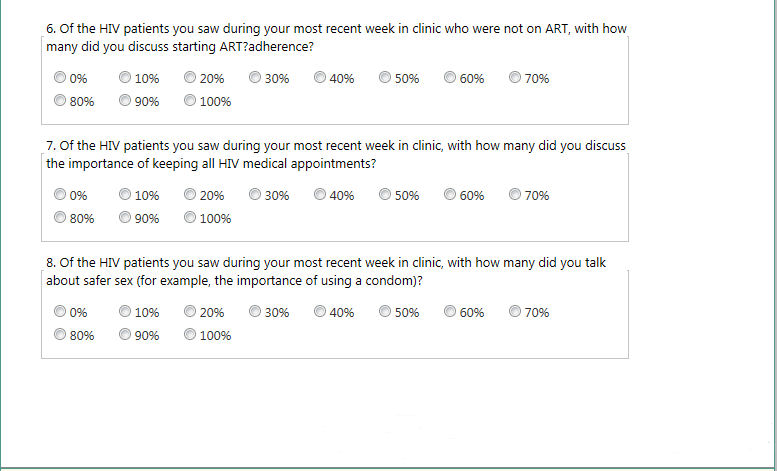Choose 20% for question 8 on safer sex
777x471 pixels.
190,312
